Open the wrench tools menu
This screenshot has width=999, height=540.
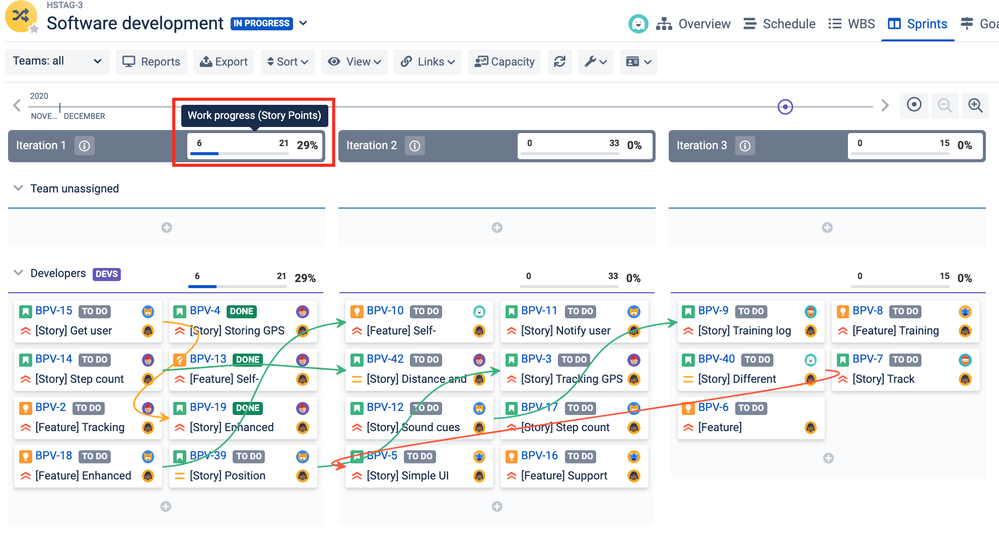pos(596,62)
